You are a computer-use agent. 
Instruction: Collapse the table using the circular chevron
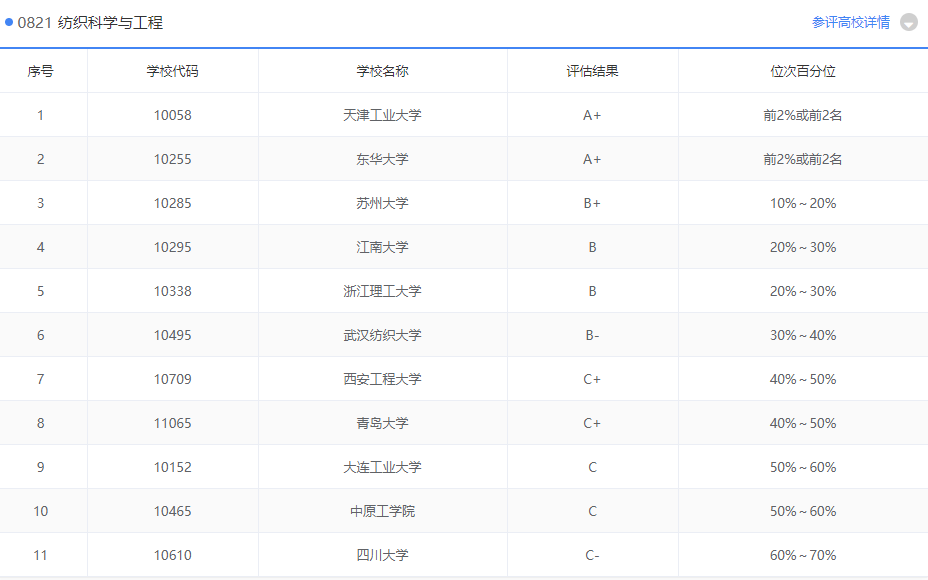point(908,21)
